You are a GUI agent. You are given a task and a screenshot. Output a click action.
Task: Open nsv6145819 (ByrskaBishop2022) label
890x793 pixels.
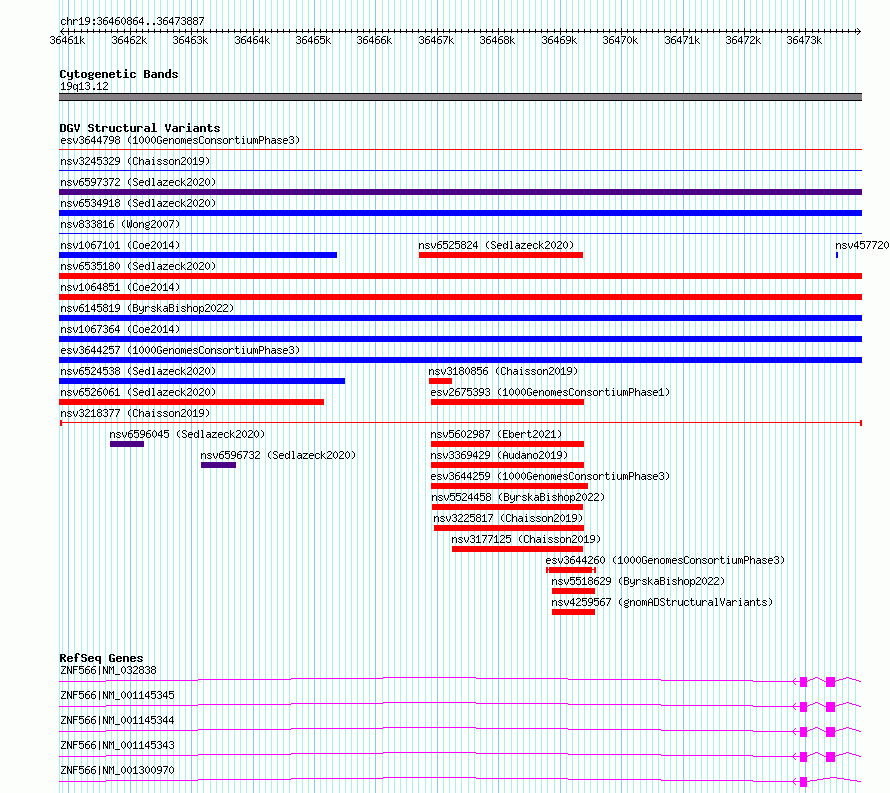coord(147,308)
